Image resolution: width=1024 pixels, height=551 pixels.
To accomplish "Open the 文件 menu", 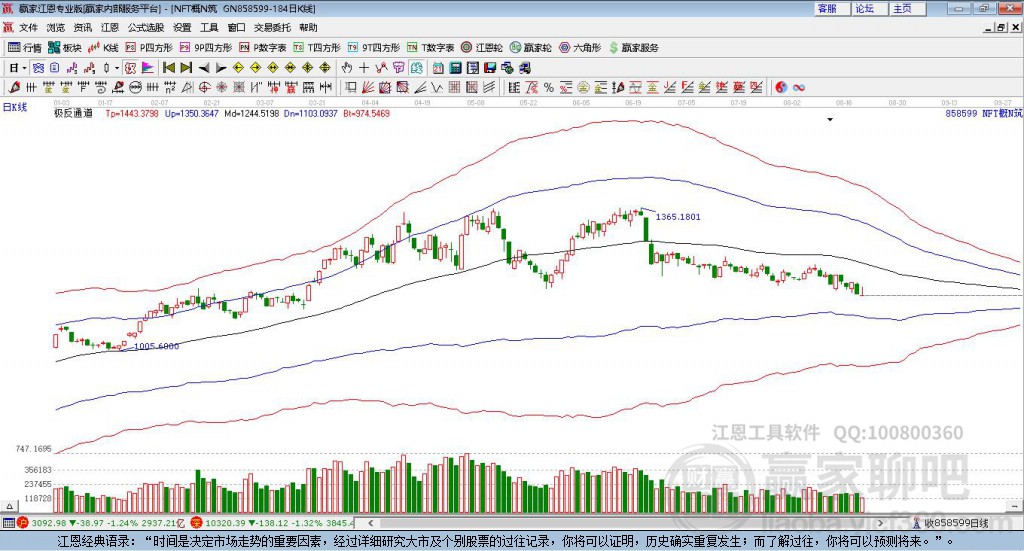I will [28, 27].
